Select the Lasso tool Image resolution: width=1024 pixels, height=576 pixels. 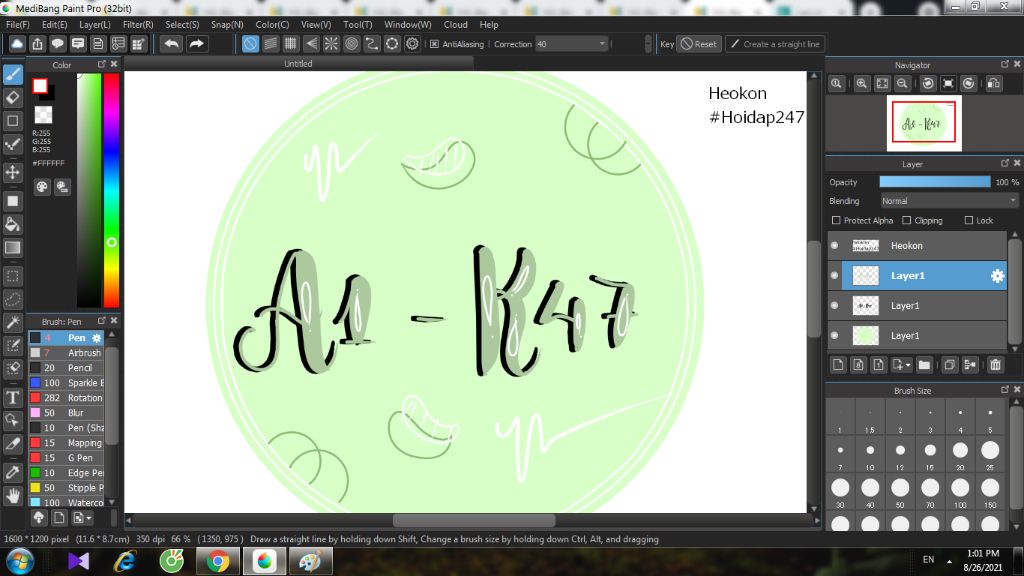(x=12, y=300)
